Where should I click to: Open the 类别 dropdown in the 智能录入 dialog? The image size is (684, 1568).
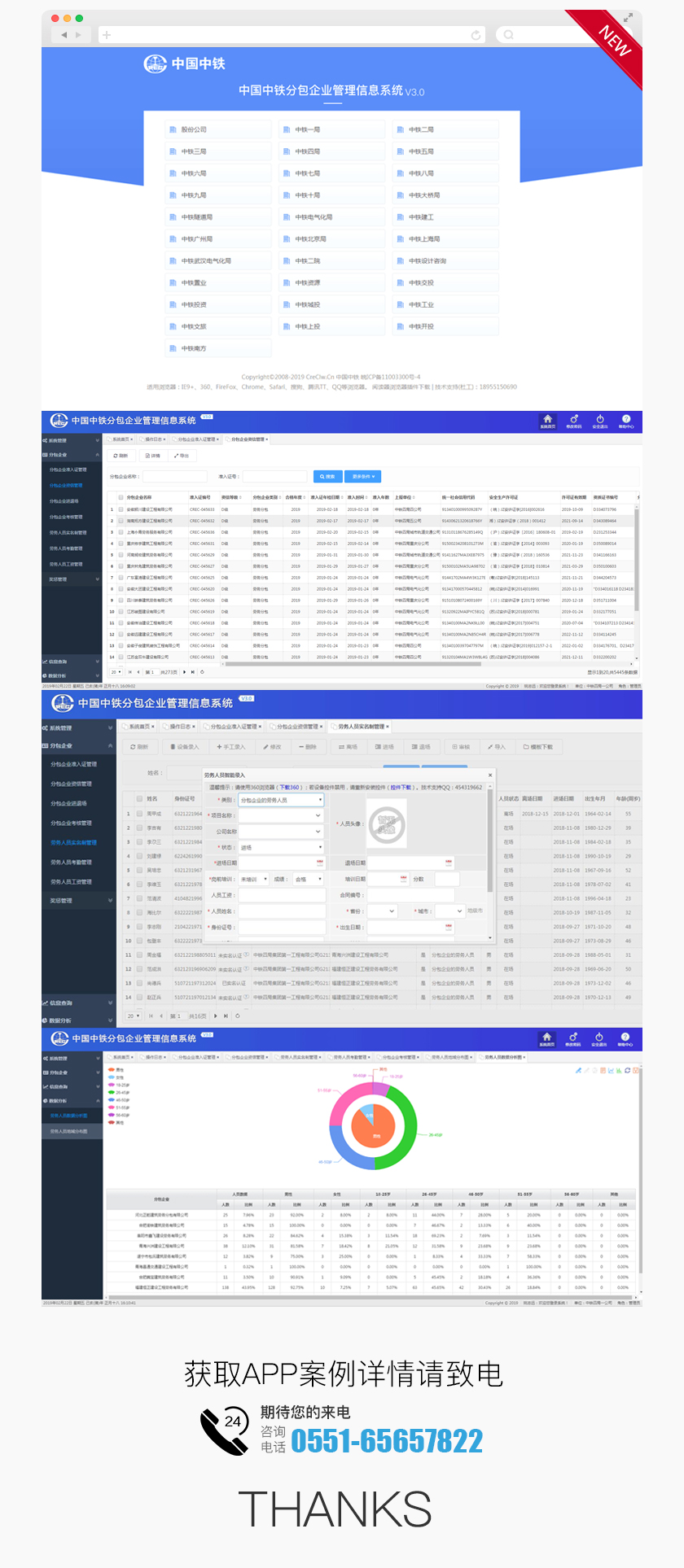point(281,800)
